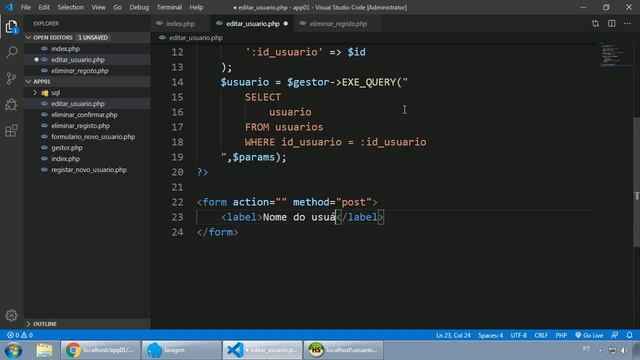
Task: Change encoding via UTF-8 status item
Action: 519,335
